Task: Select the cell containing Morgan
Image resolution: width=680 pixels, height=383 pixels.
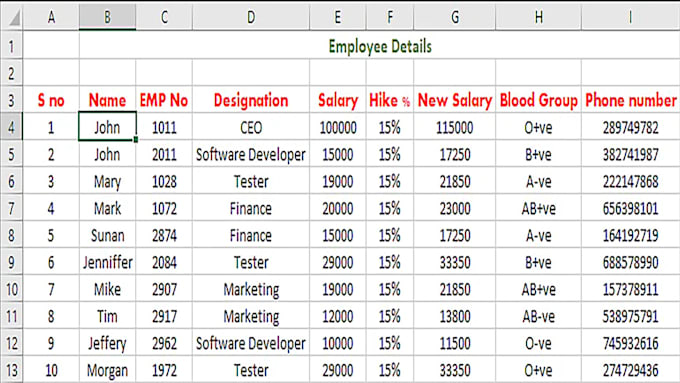Action: [x=107, y=370]
